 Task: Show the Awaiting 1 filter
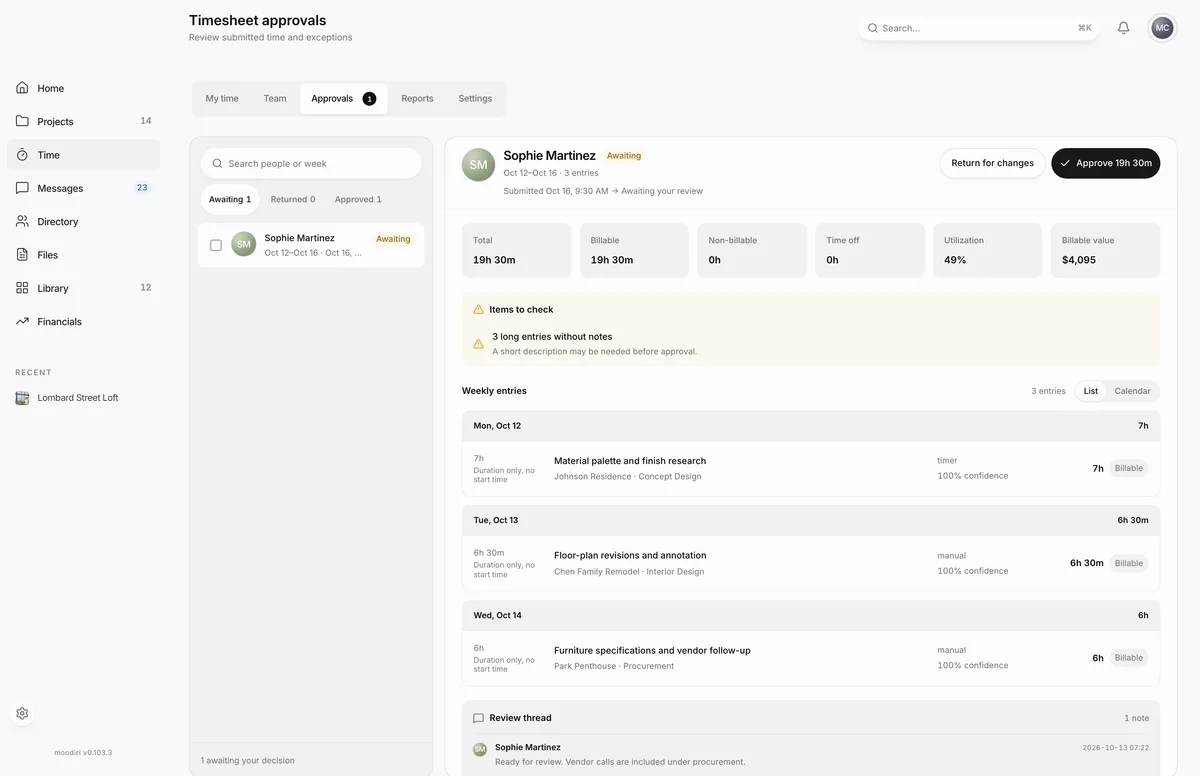230,199
